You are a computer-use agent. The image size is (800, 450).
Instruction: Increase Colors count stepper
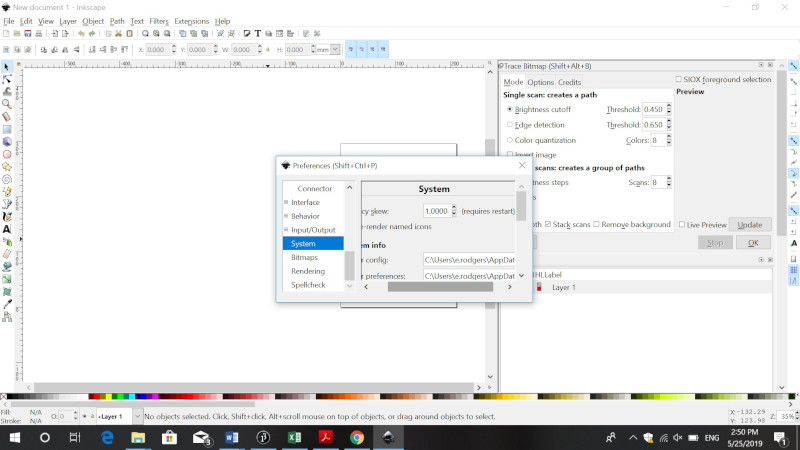pos(669,137)
